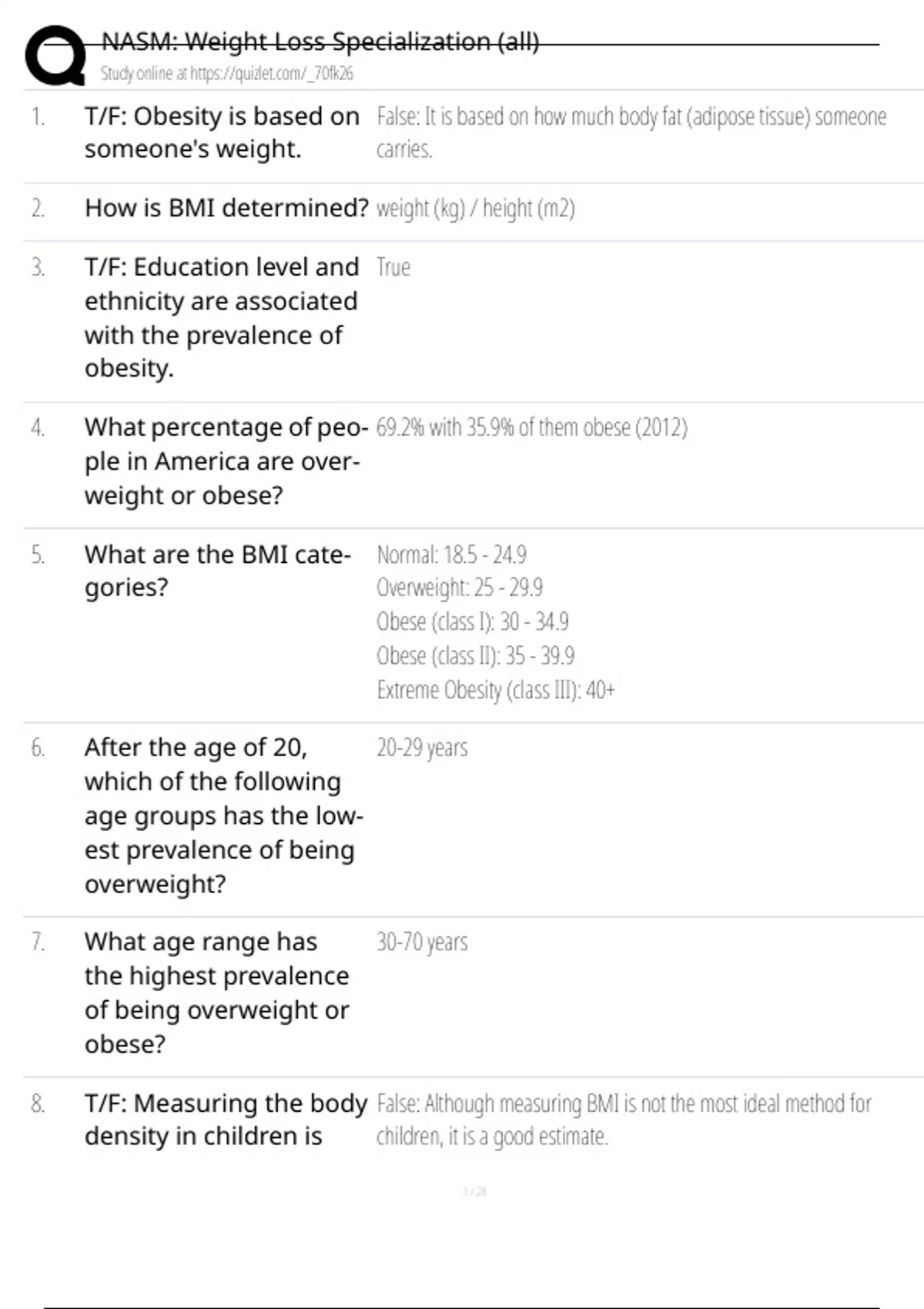Select the "What are the BMI categories?" question
This screenshot has height=1309, width=924.
point(217,571)
